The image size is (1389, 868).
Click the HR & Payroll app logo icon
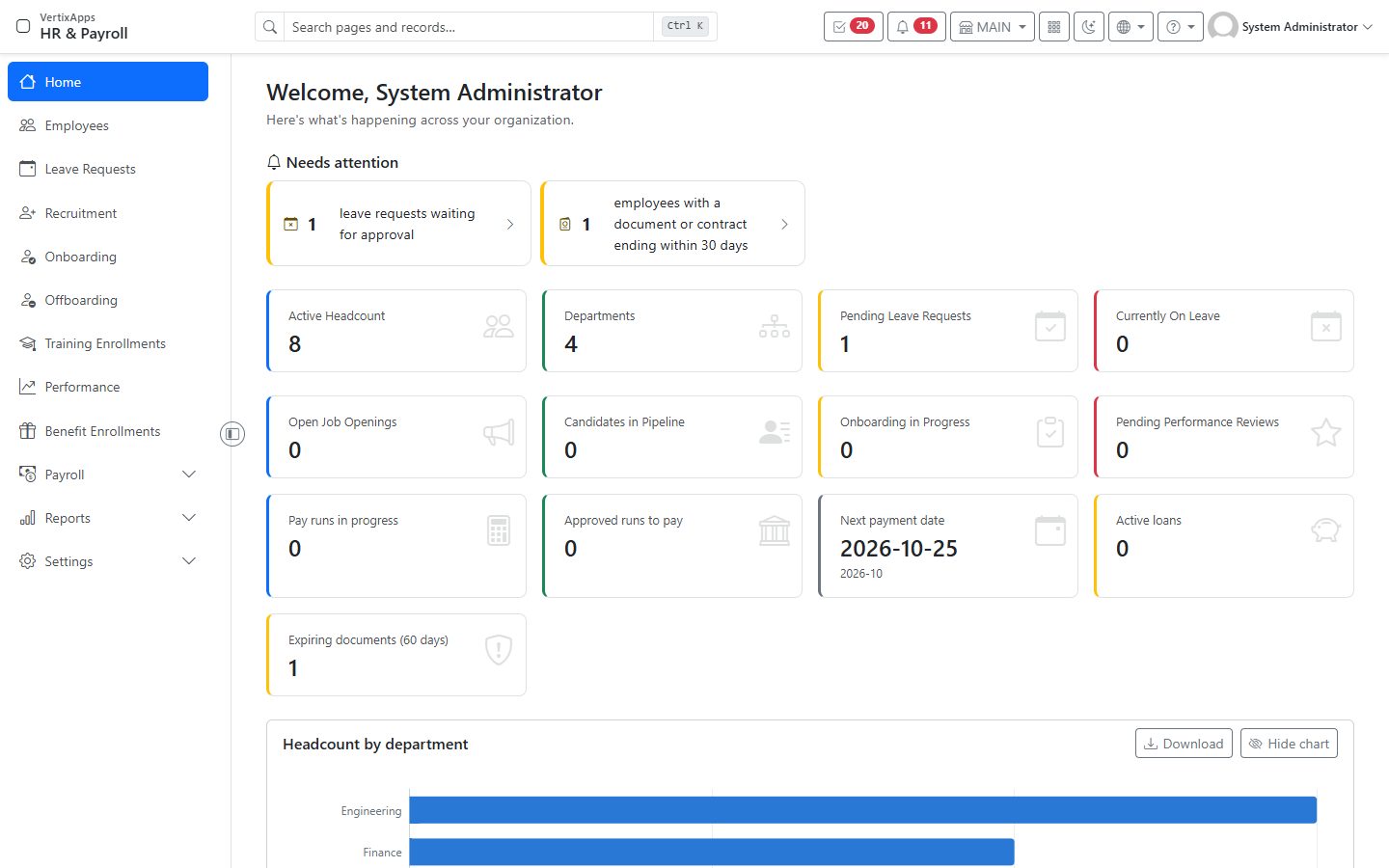click(x=23, y=26)
